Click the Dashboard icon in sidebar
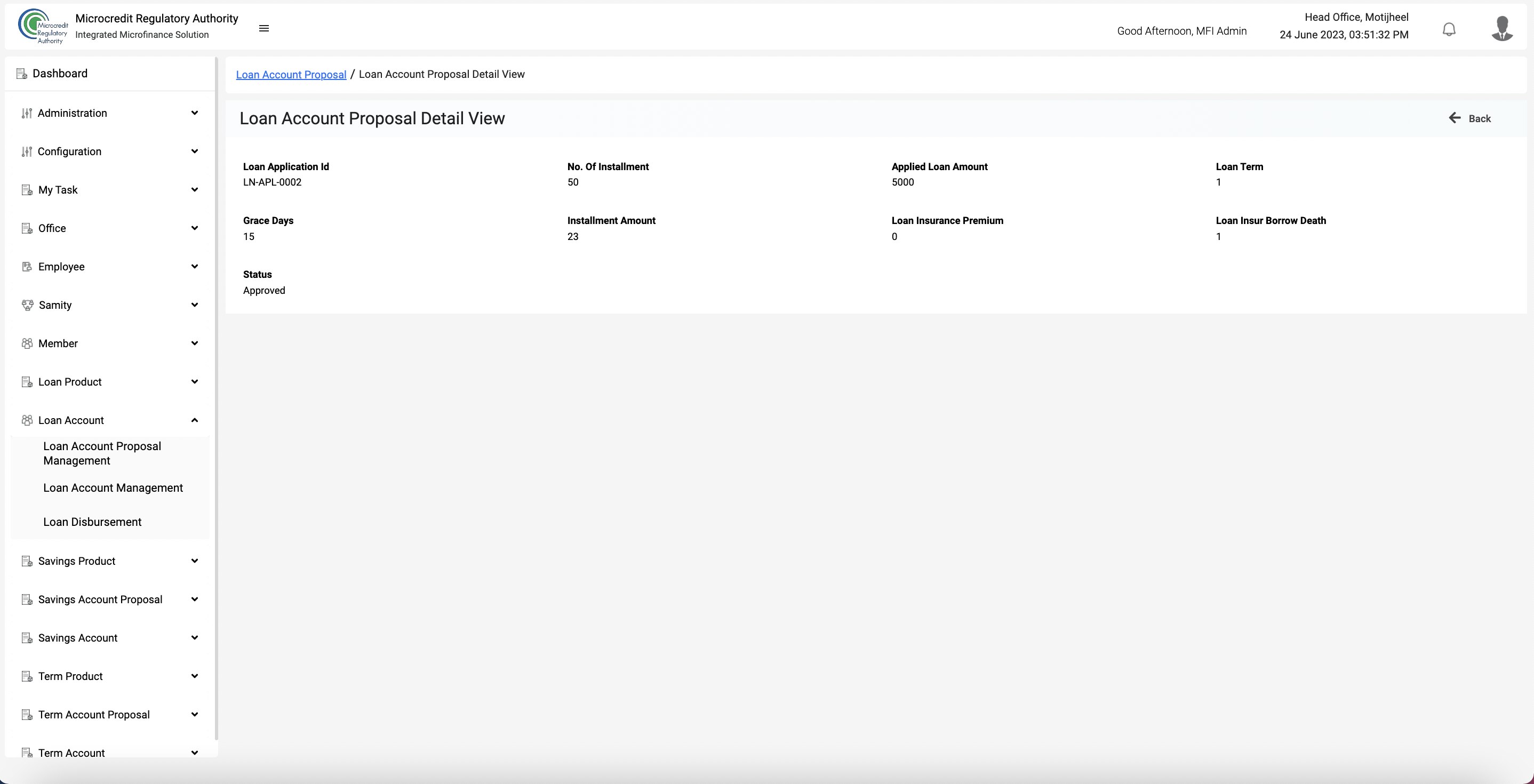Screen dimensions: 1534x784 pyautogui.click(x=22, y=74)
